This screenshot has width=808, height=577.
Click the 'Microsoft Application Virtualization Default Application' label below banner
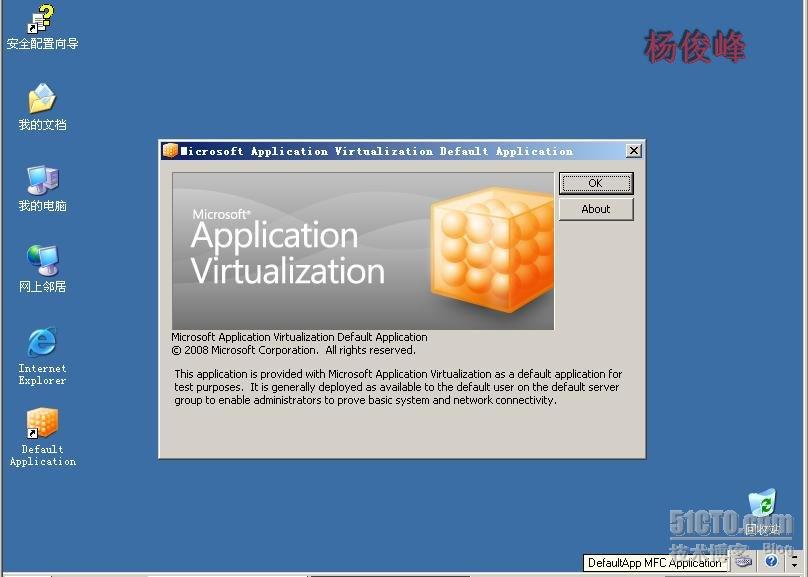[x=299, y=337]
